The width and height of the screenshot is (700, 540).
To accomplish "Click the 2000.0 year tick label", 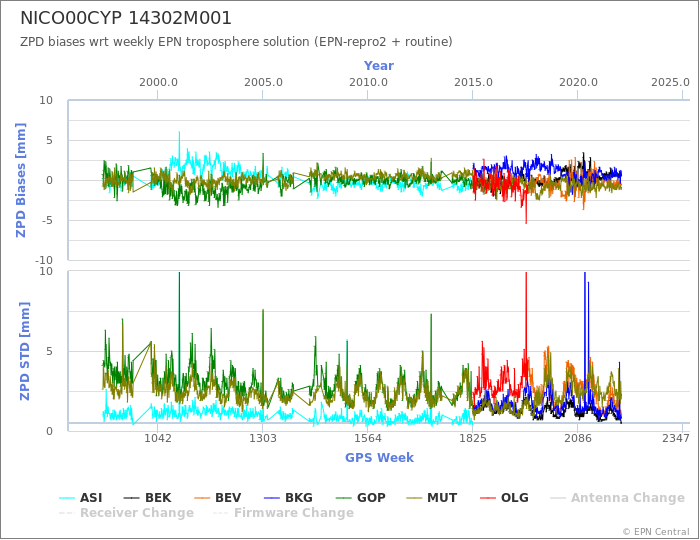I will pos(158,83).
